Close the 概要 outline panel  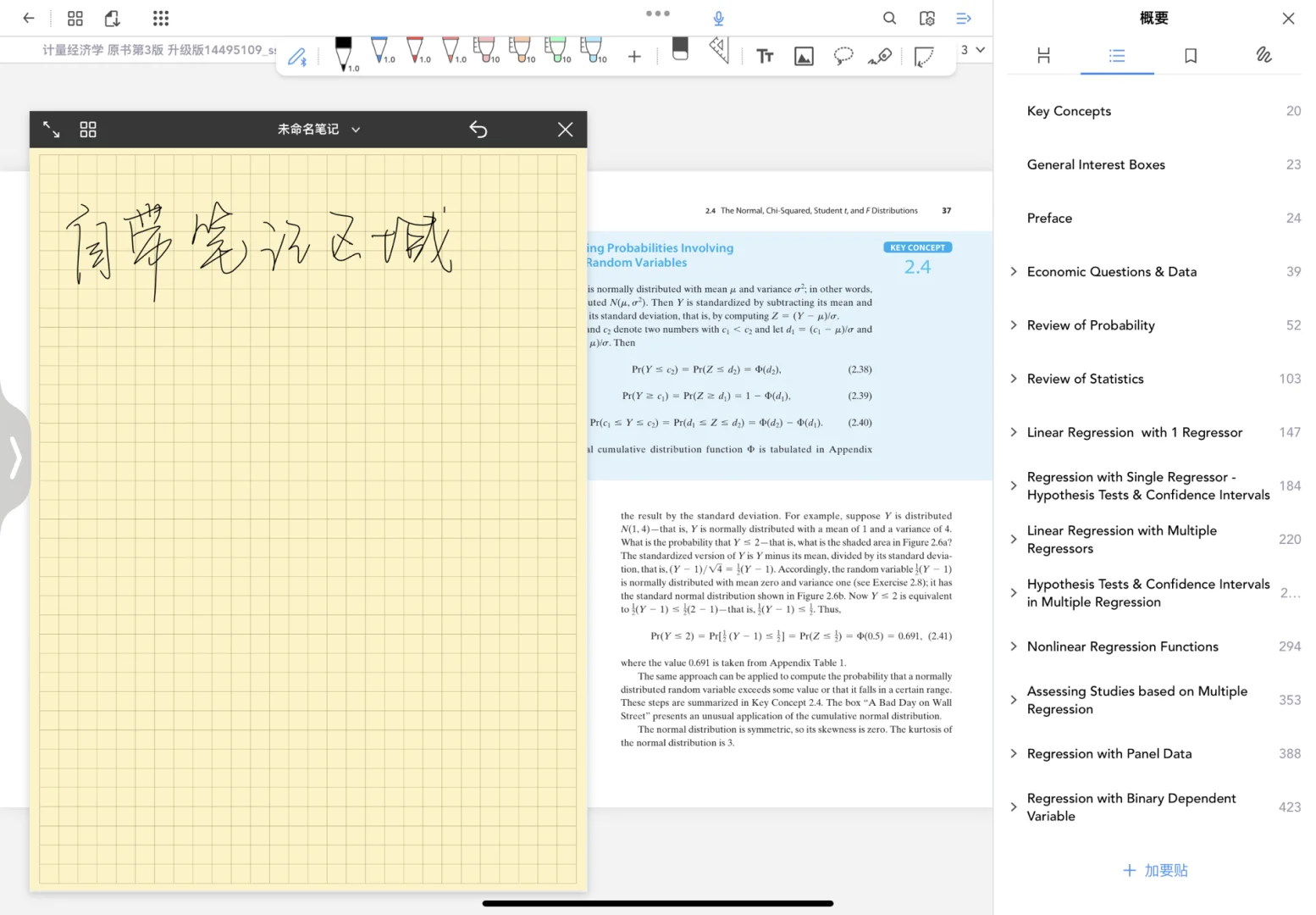coord(1288,19)
